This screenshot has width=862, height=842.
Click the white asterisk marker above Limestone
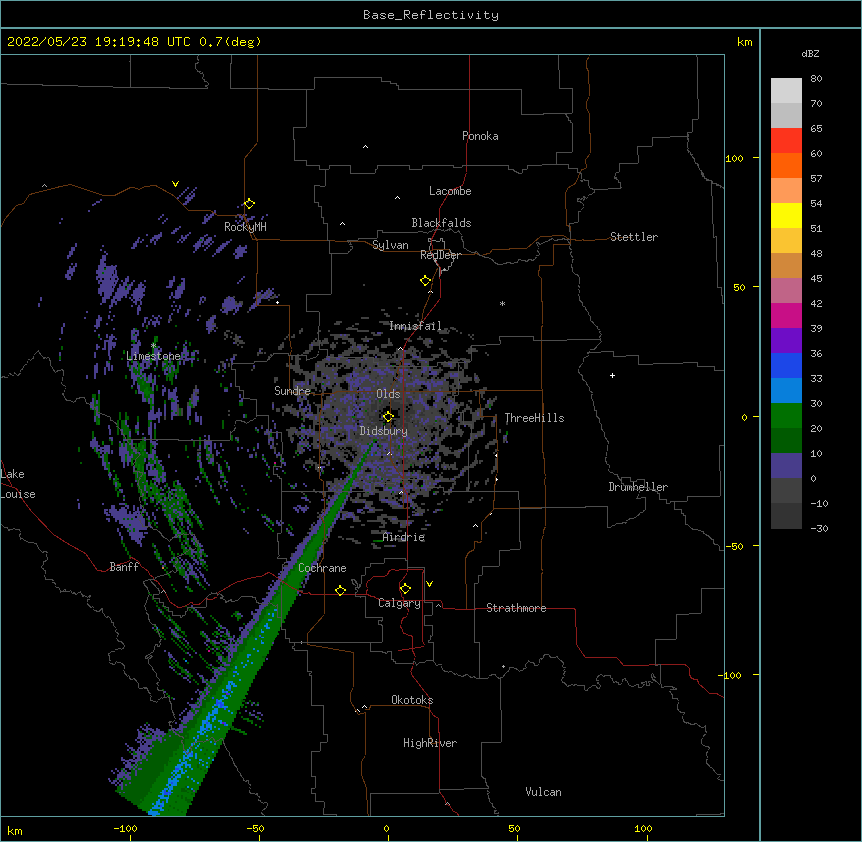pos(153,345)
